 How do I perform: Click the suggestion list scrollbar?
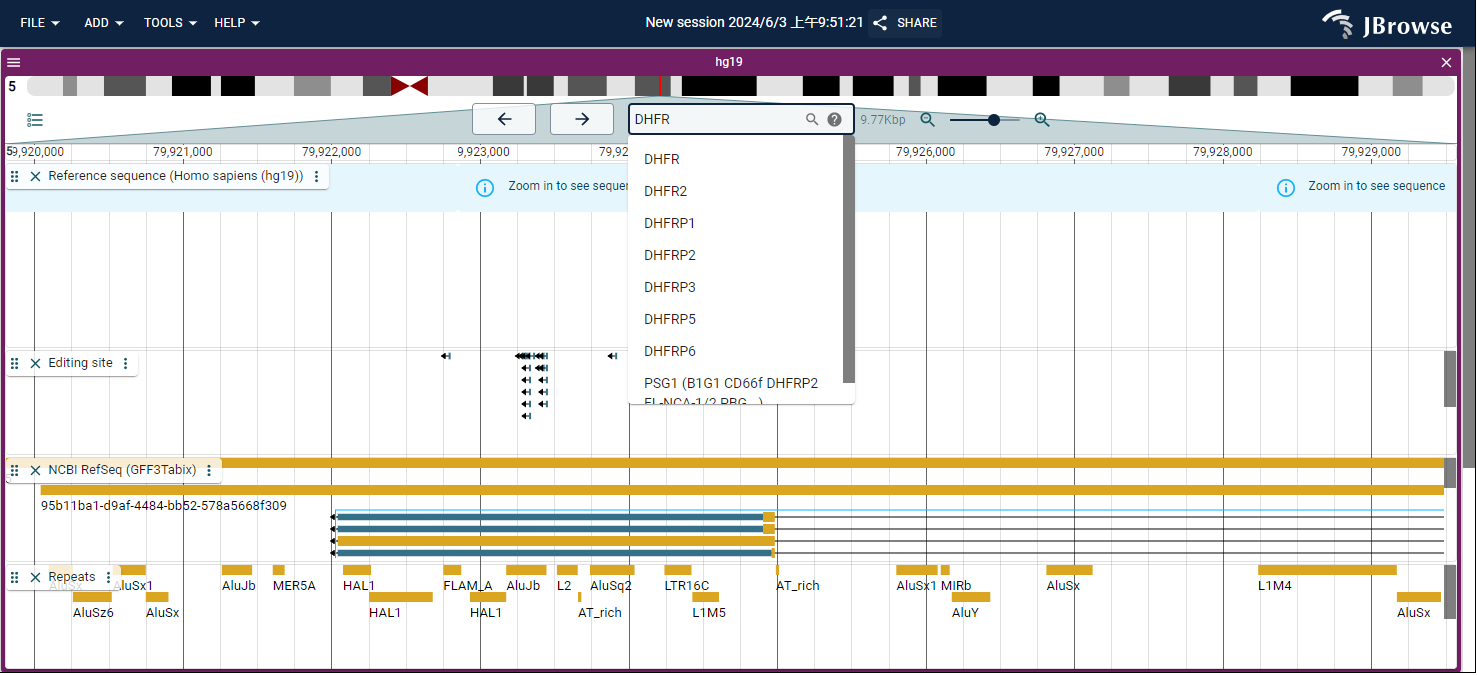pyautogui.click(x=849, y=258)
